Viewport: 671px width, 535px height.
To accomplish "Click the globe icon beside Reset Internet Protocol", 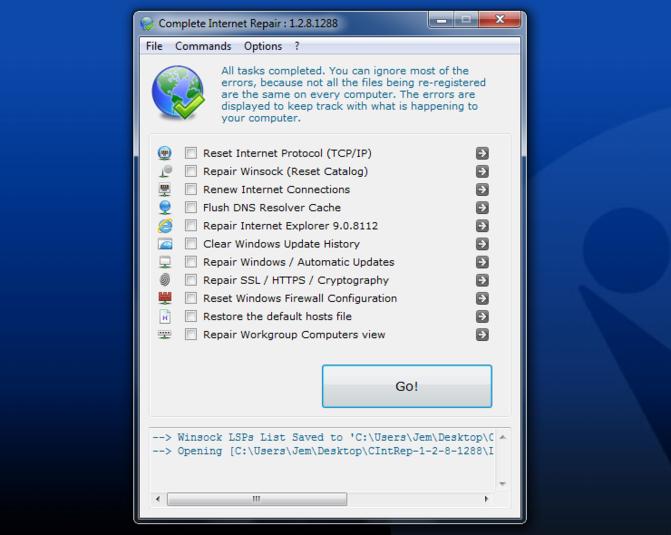I will click(165, 153).
